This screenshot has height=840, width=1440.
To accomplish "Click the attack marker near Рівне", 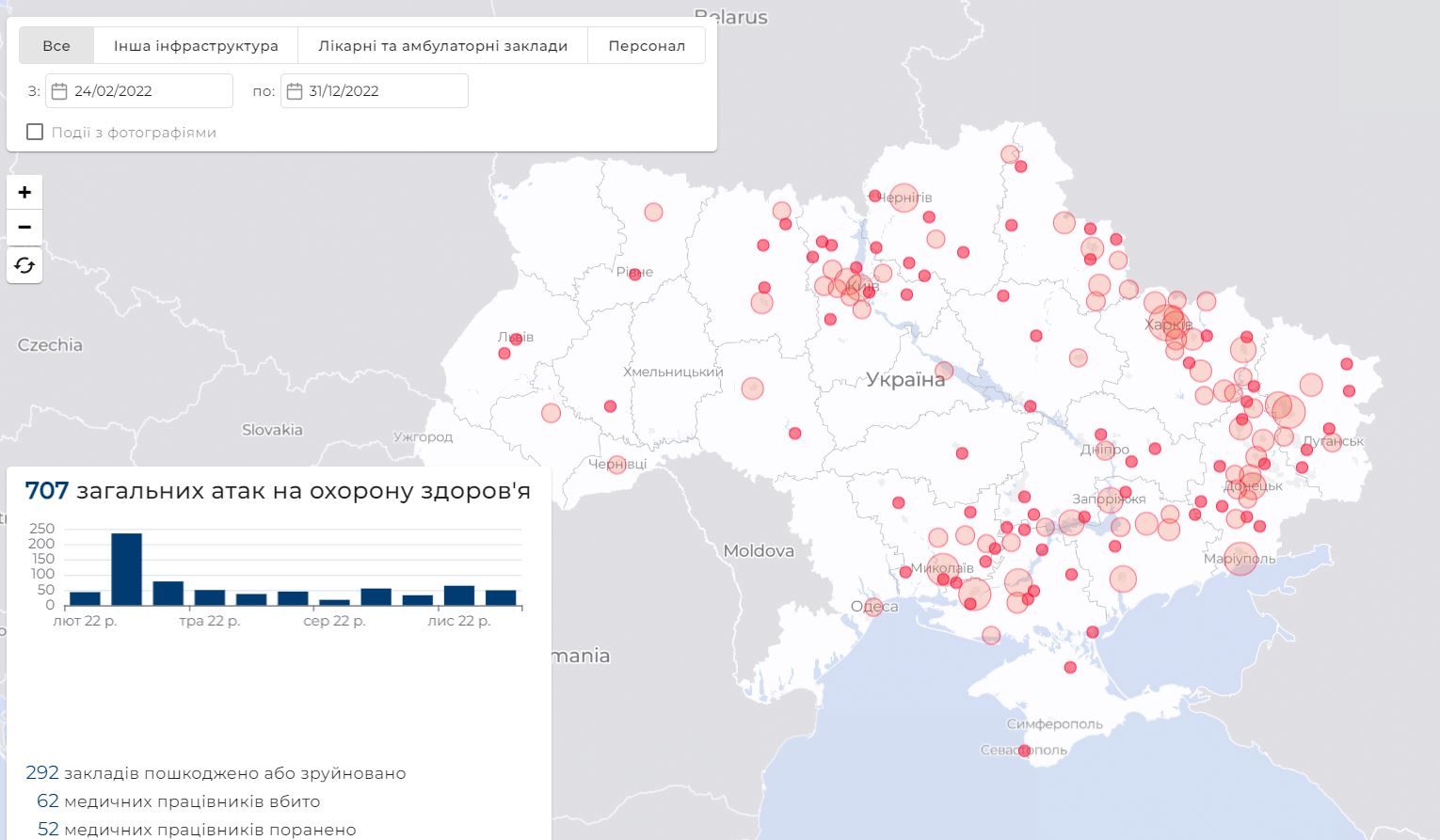I will (635, 274).
